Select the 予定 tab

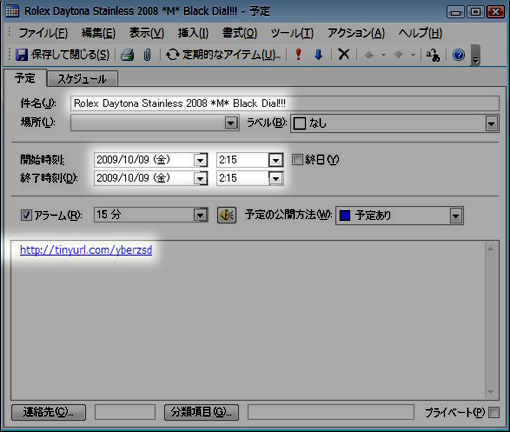[x=25, y=78]
